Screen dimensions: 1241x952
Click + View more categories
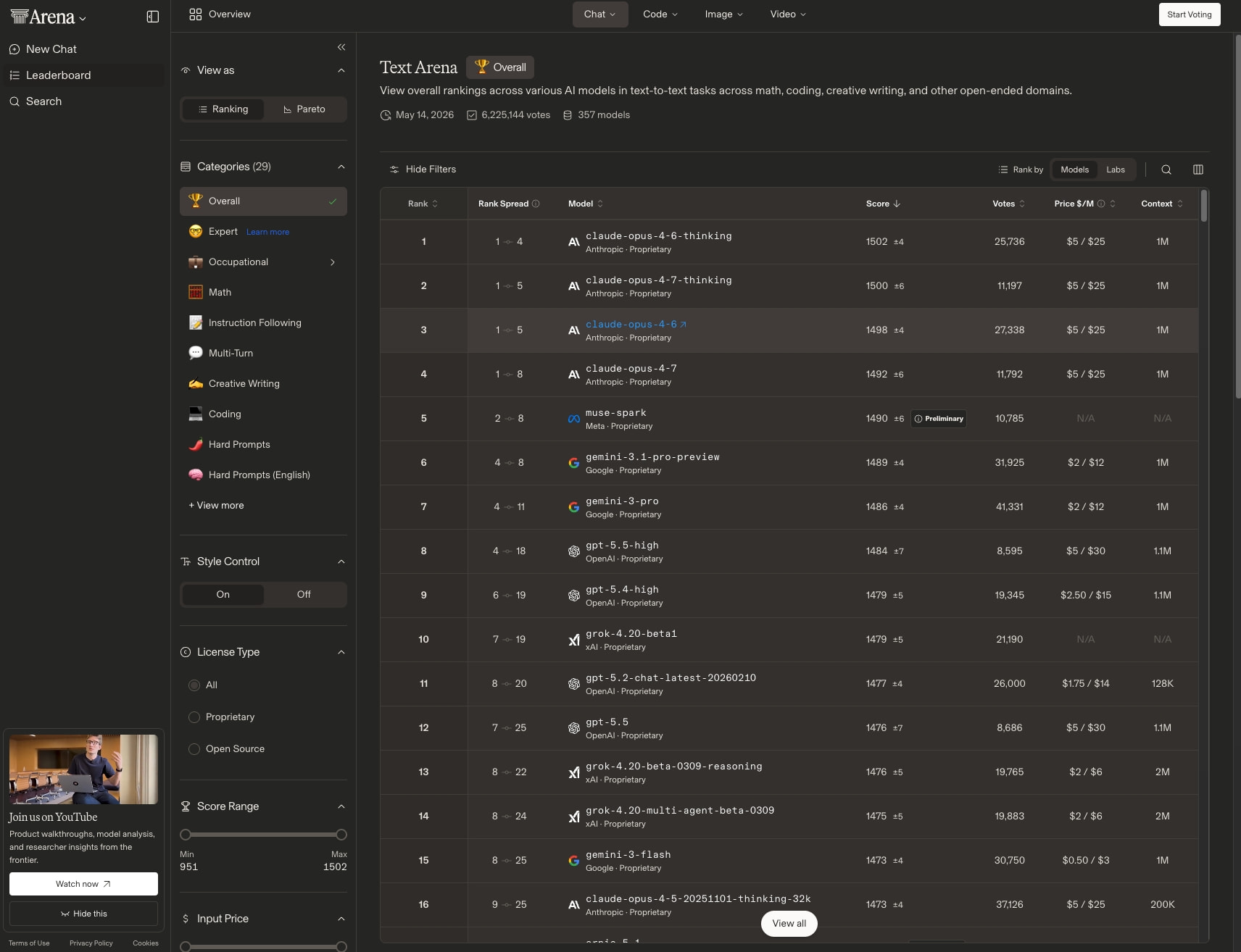tap(216, 506)
